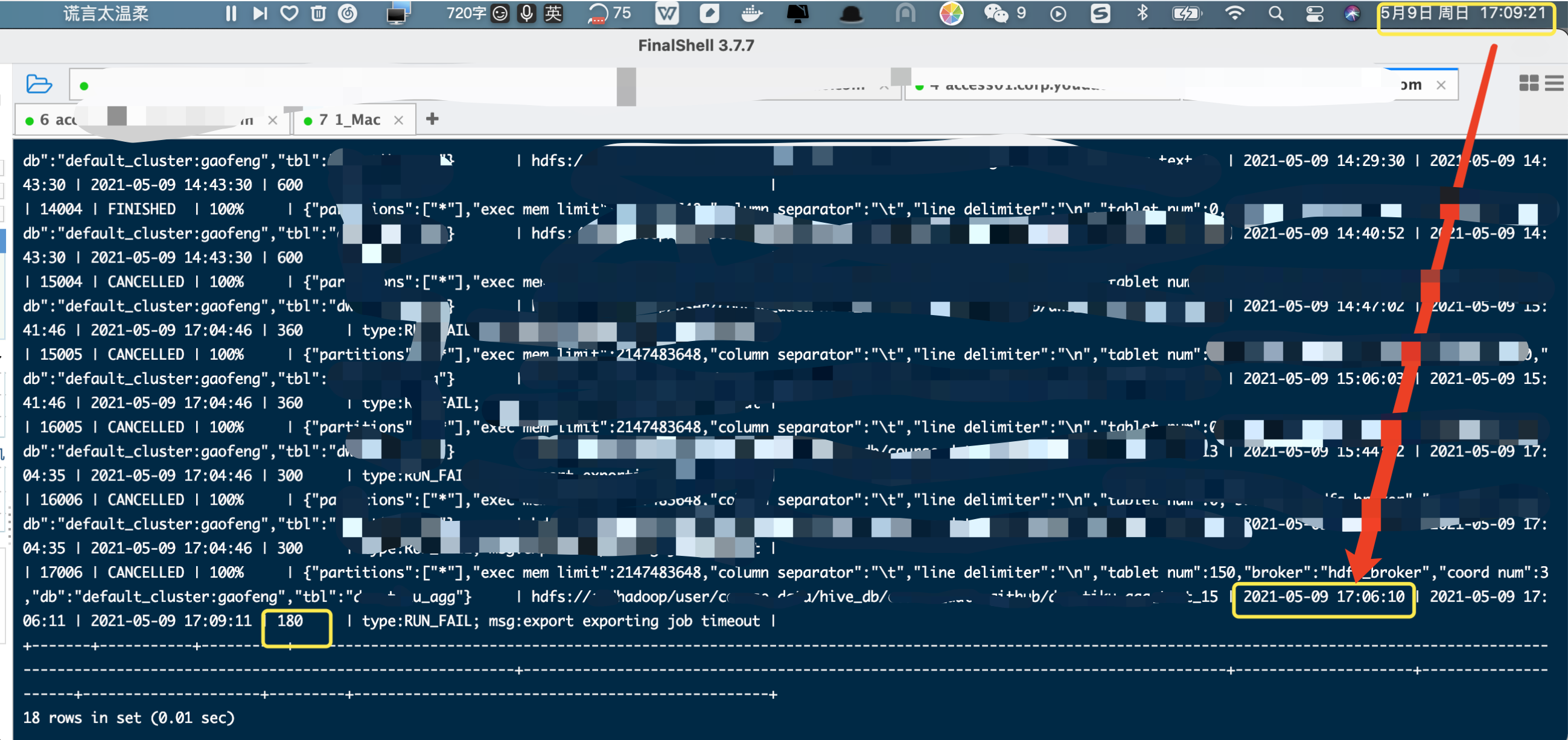The image size is (1568, 740).
Task: Like current song with heart icon
Action: click(289, 13)
